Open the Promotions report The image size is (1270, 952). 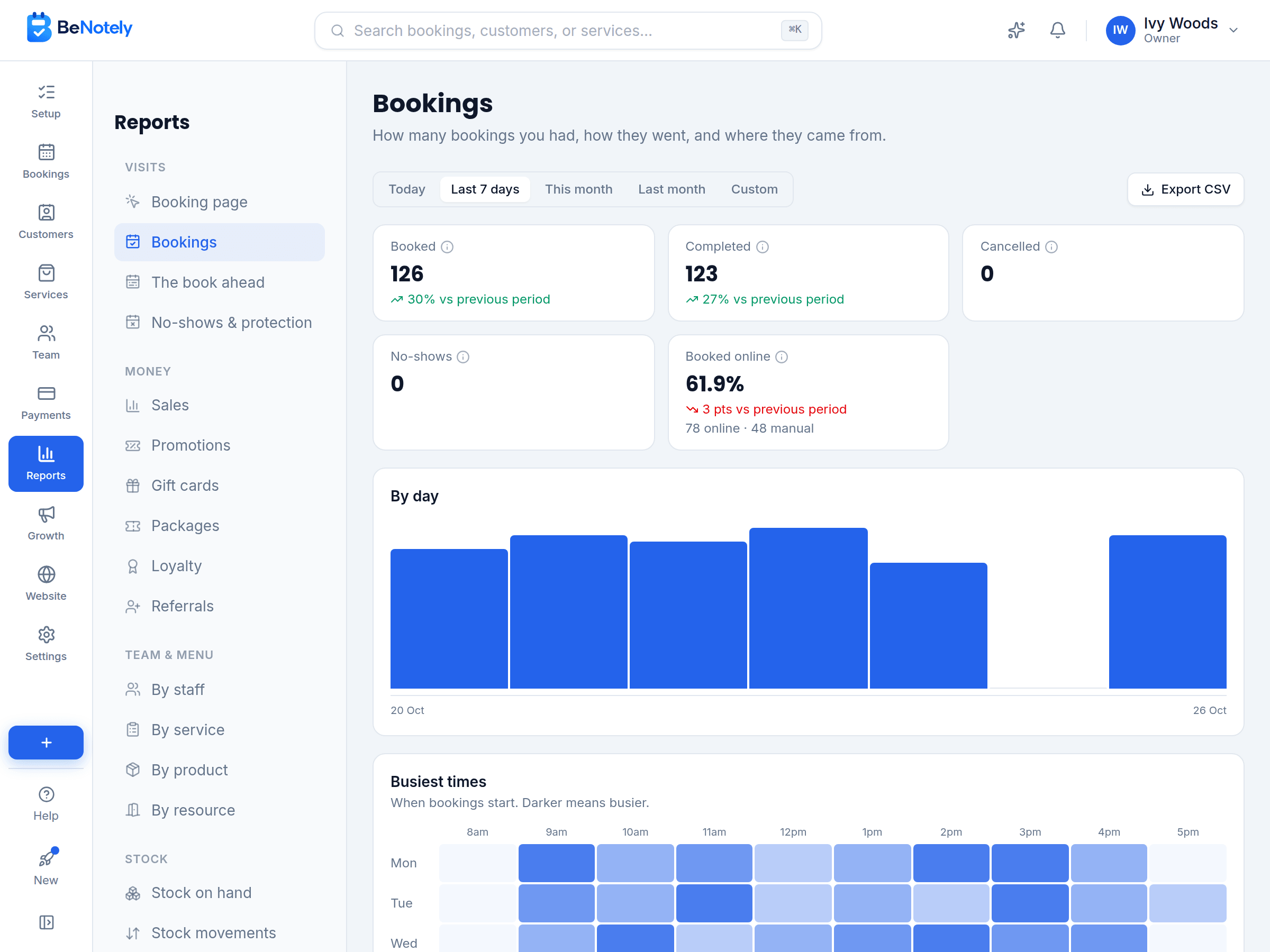point(219,445)
